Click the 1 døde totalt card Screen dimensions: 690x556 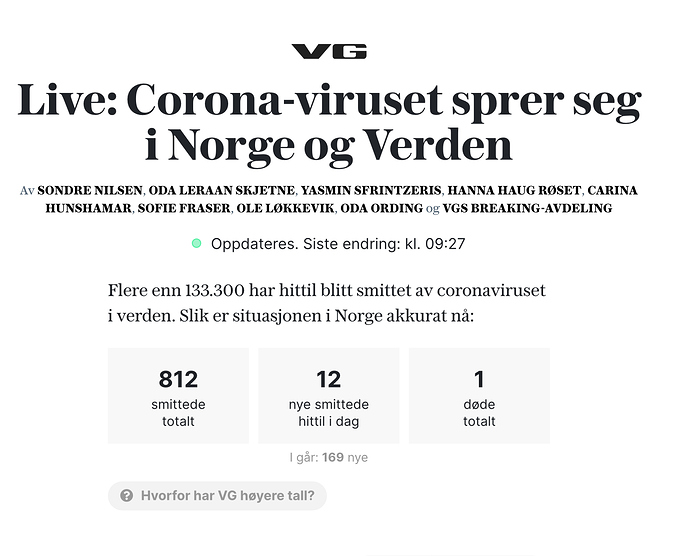[x=479, y=396]
